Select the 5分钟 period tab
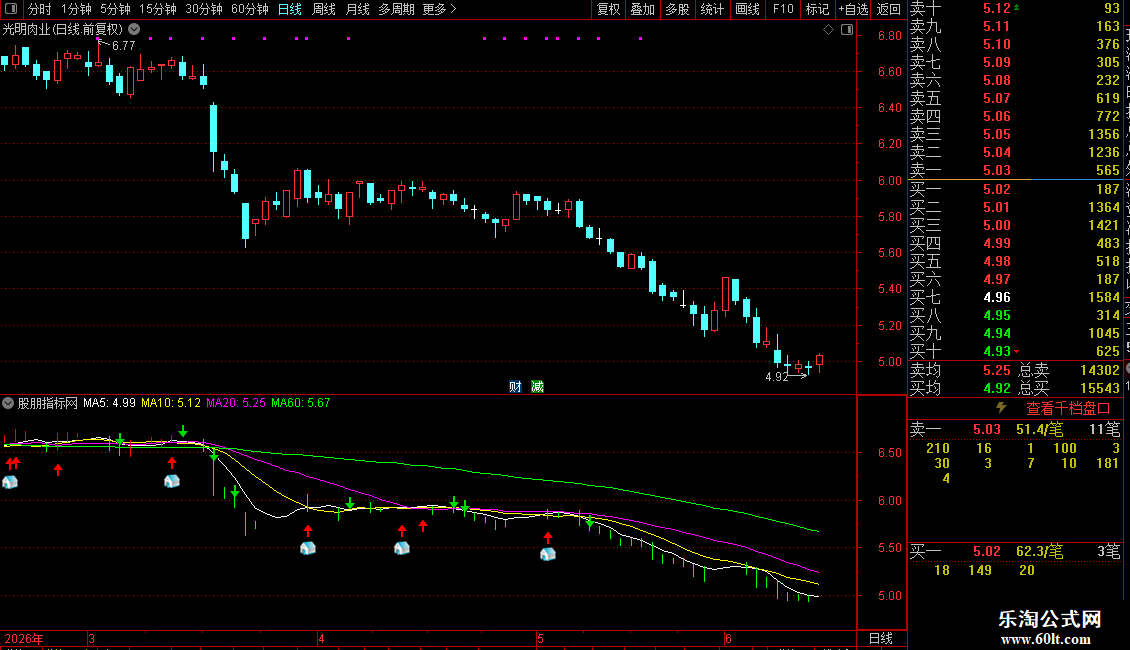Image resolution: width=1130 pixels, height=650 pixels. [115, 9]
